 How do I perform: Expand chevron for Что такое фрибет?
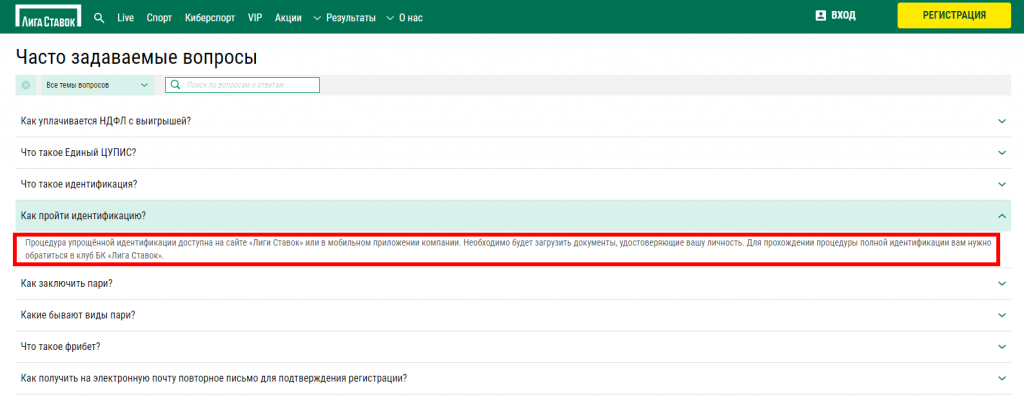tap(1002, 346)
